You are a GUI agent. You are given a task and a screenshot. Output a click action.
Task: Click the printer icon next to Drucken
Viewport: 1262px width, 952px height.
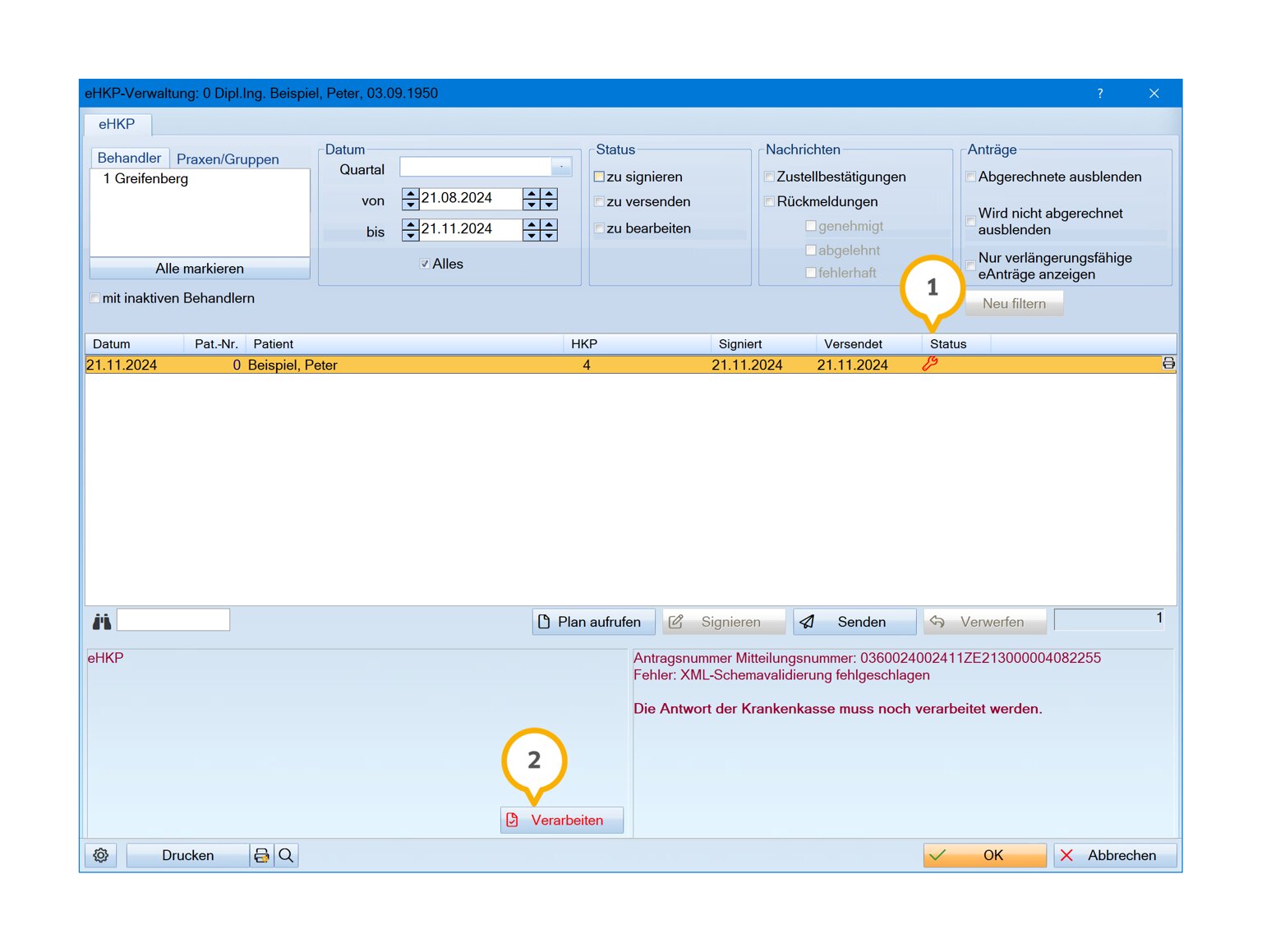pyautogui.click(x=262, y=855)
